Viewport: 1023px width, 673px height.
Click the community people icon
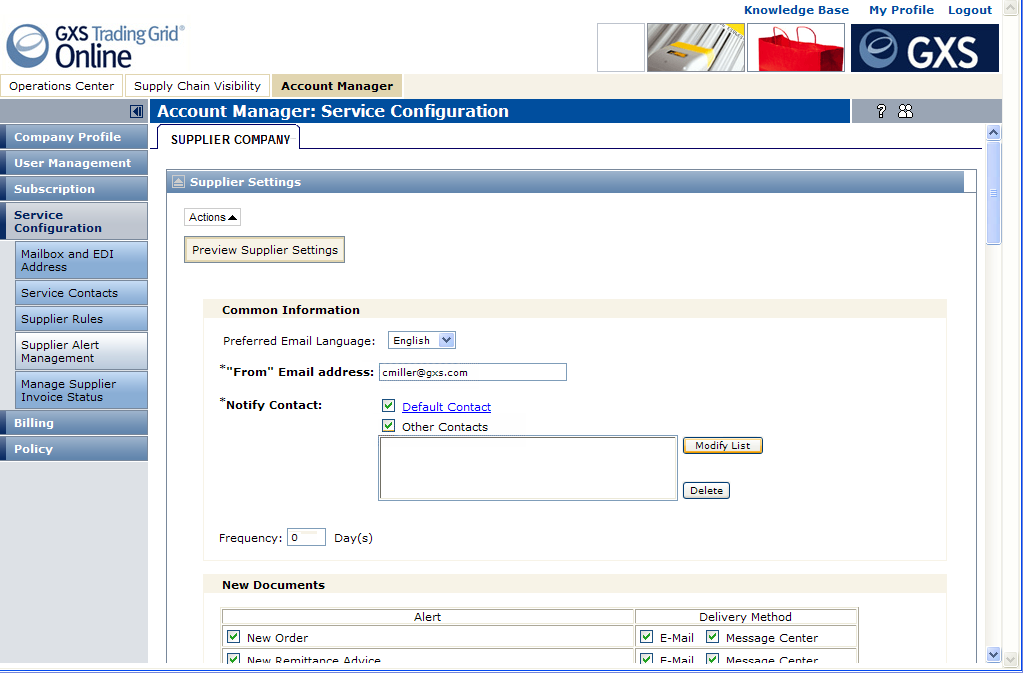point(906,111)
